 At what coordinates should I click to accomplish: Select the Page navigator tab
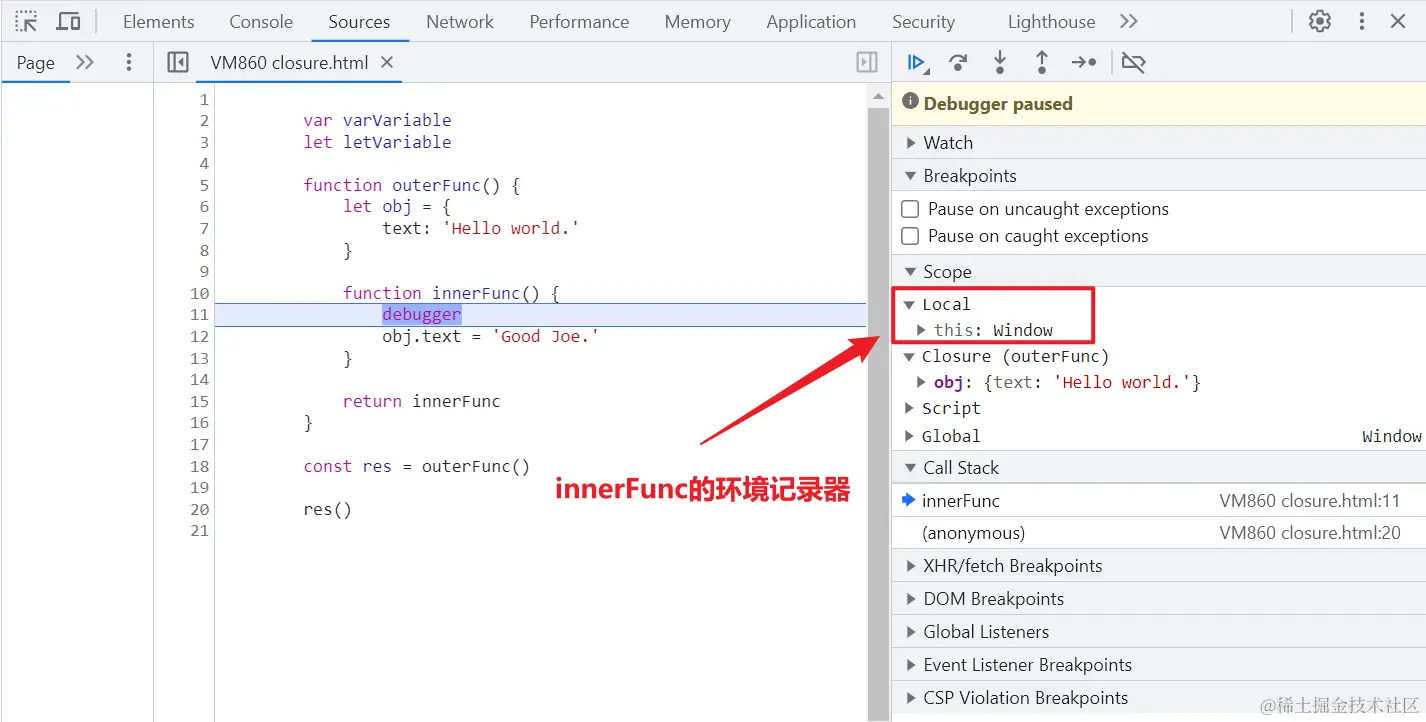pyautogui.click(x=35, y=62)
